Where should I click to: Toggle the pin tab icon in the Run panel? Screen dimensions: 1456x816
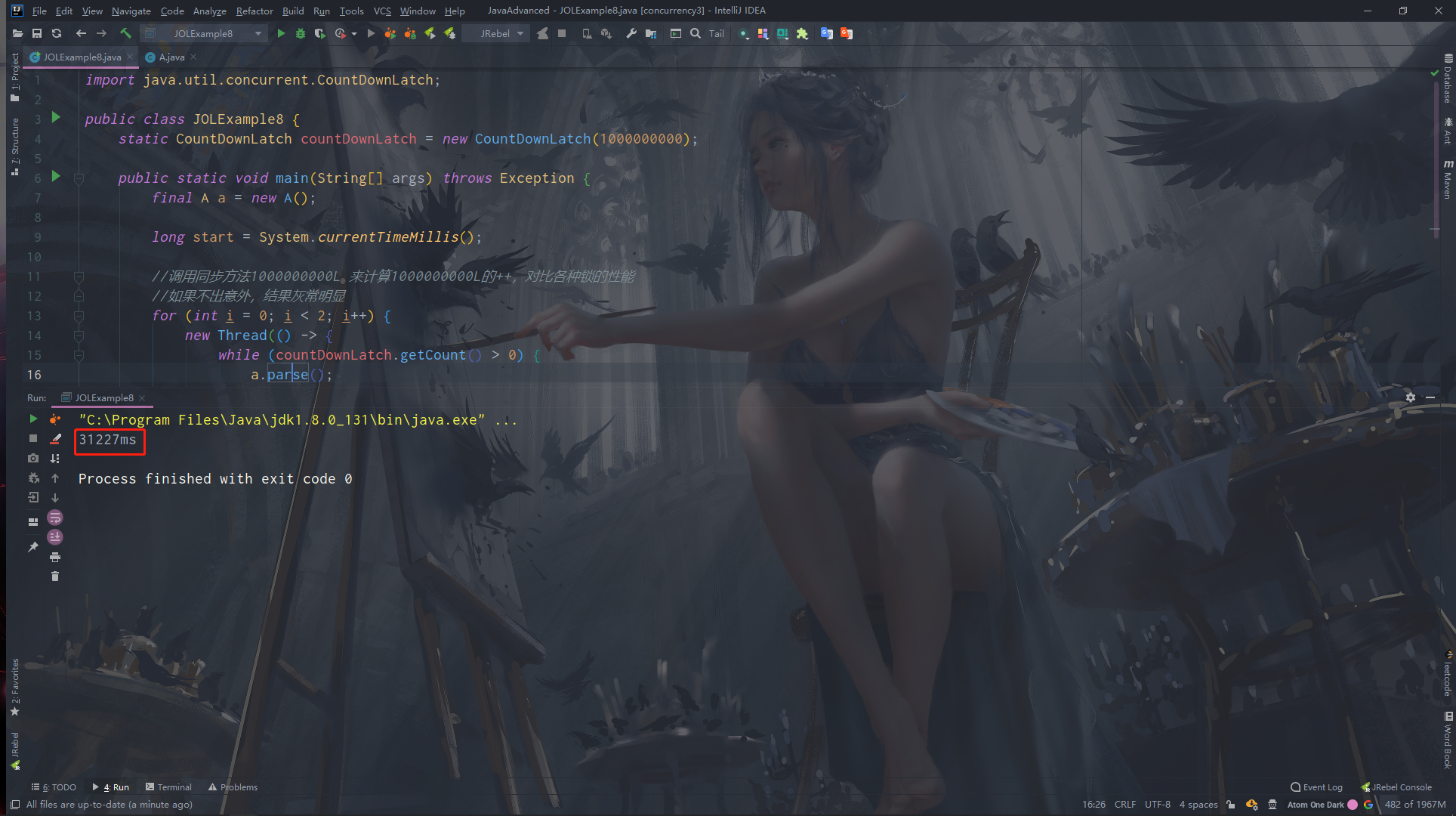(x=33, y=546)
